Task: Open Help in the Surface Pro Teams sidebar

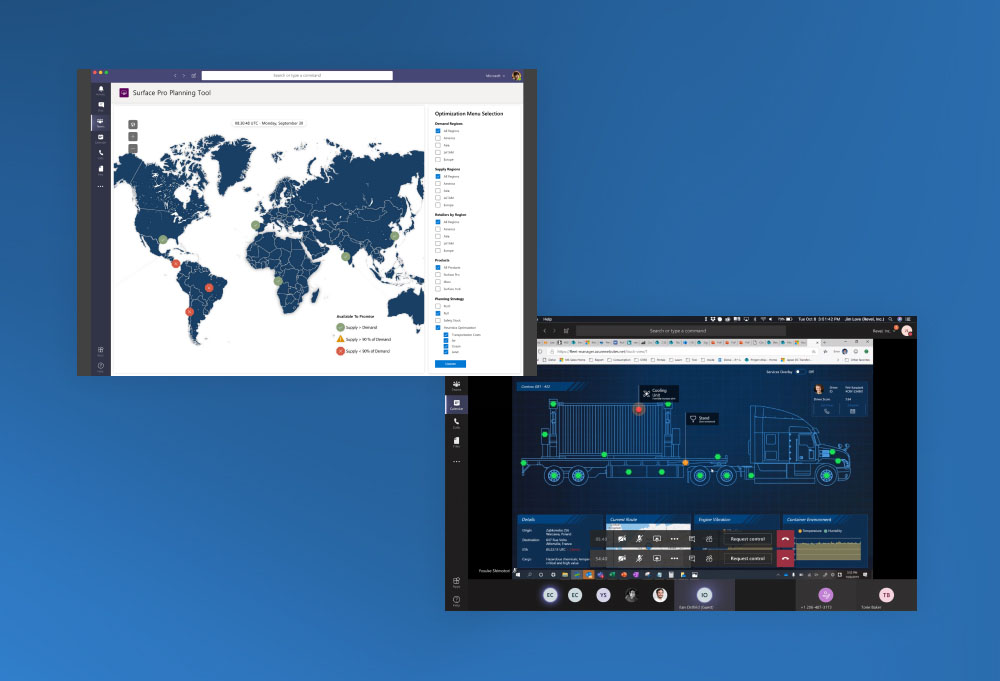Action: 100,368
